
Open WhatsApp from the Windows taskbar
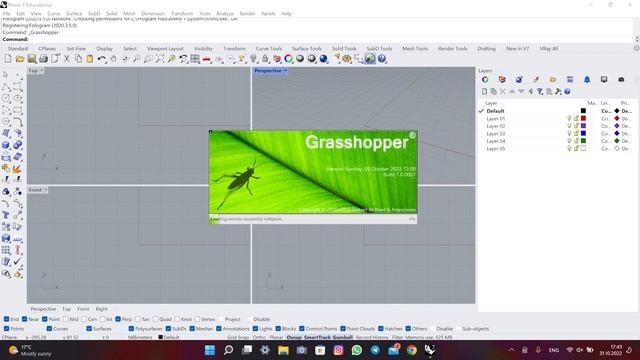point(357,350)
